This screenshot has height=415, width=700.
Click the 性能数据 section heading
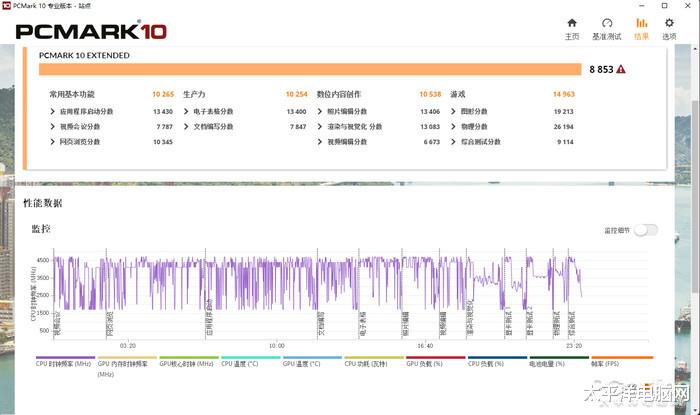42,203
